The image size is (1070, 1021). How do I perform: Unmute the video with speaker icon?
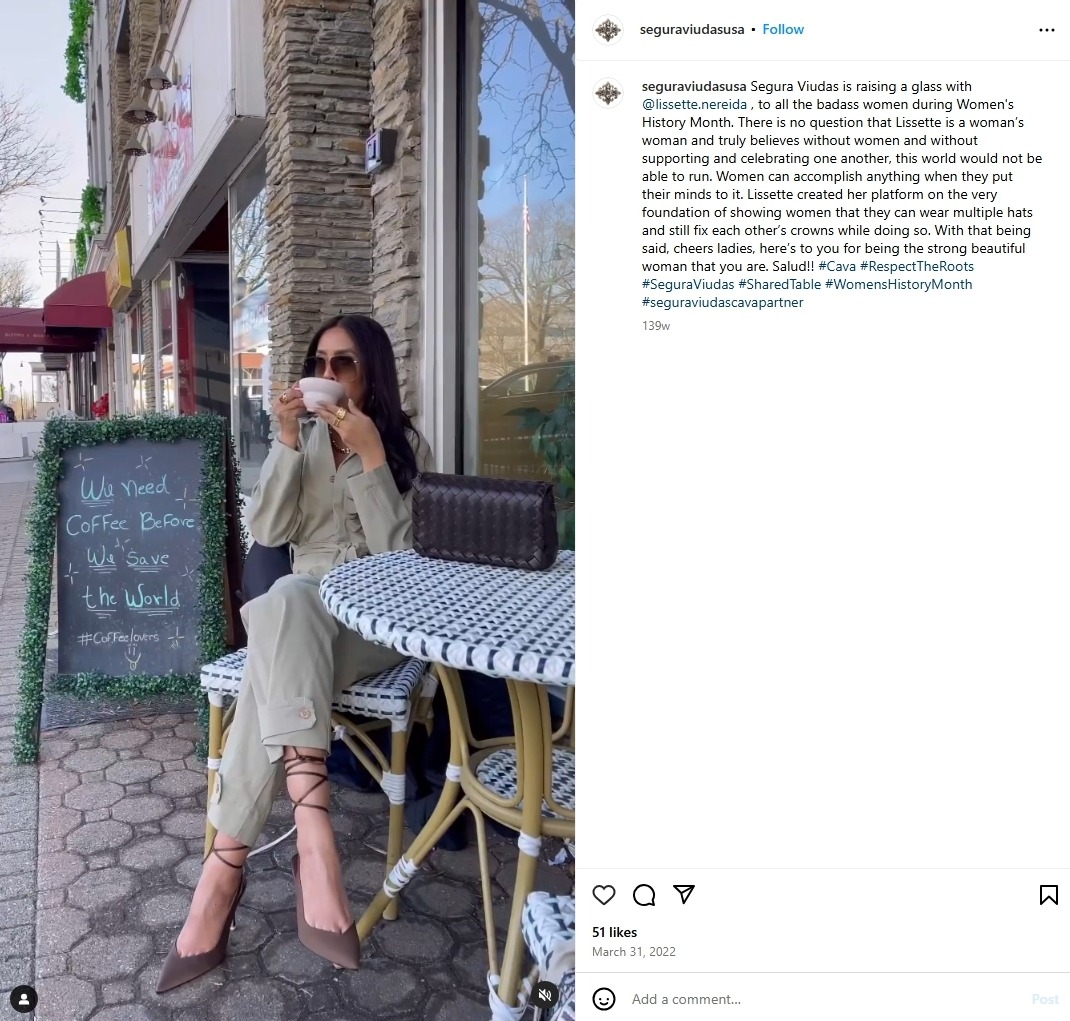[x=545, y=994]
